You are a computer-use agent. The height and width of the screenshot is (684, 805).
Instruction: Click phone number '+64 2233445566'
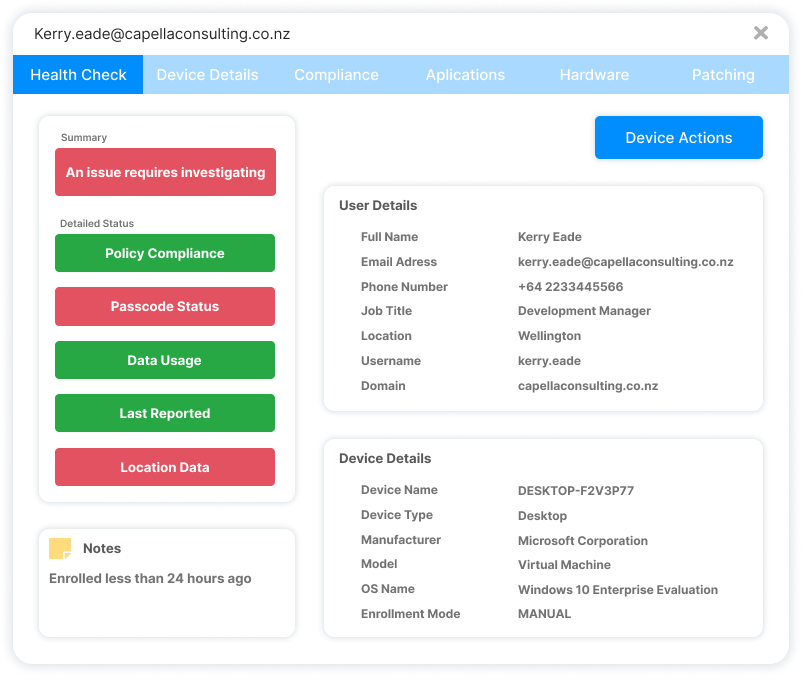[570, 287]
